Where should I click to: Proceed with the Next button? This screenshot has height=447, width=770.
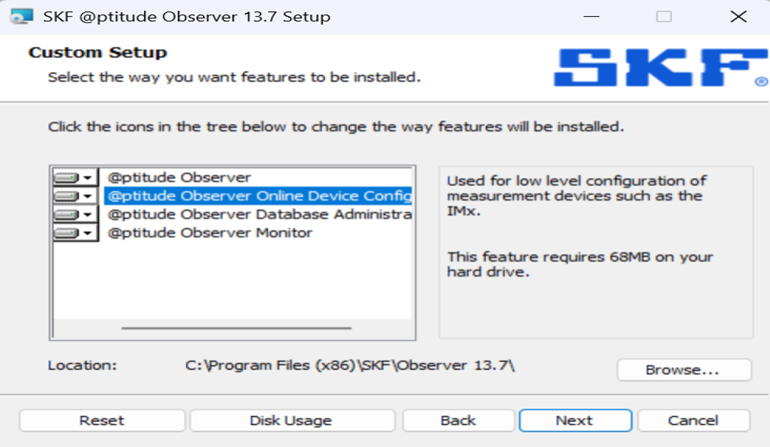(x=574, y=420)
